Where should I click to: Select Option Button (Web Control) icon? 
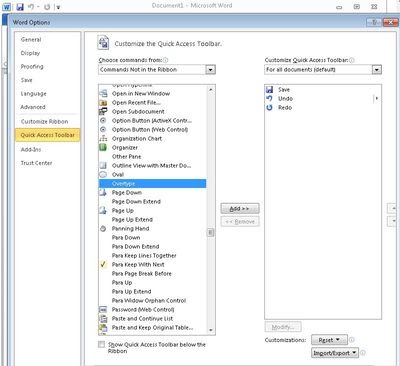103,130
